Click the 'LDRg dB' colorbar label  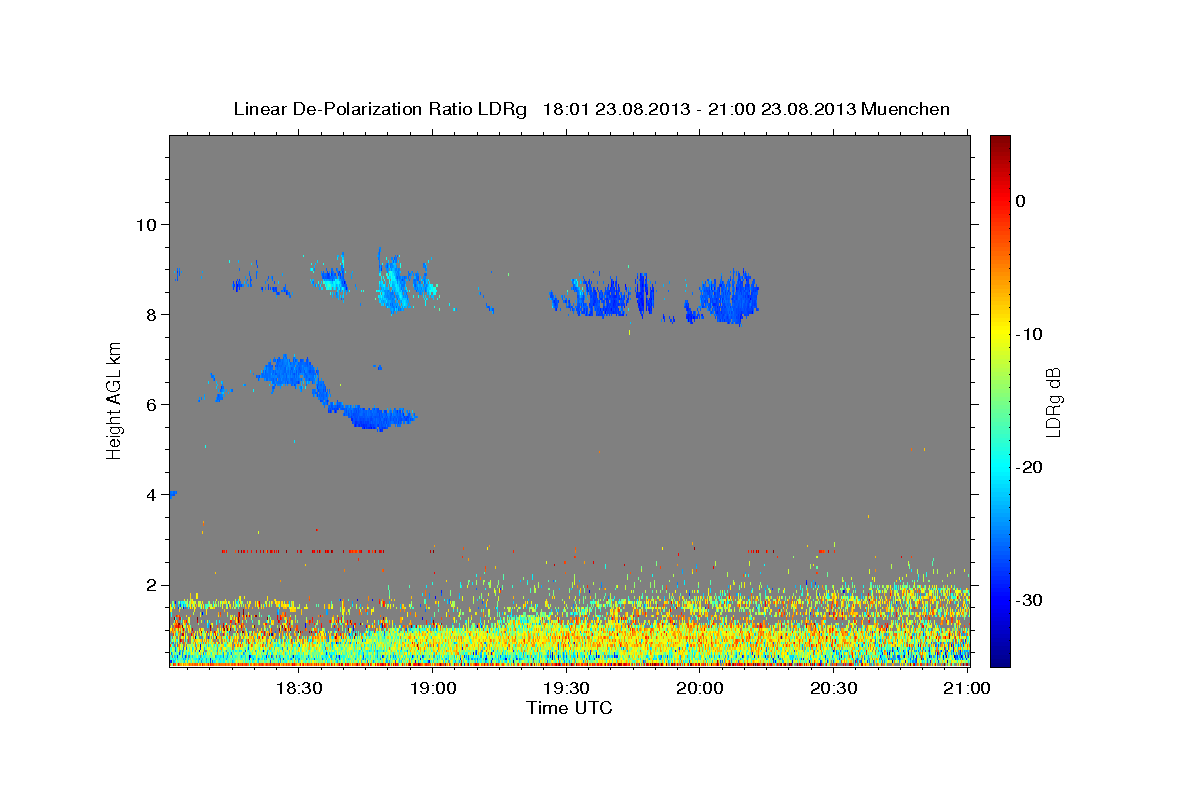(x=1052, y=401)
